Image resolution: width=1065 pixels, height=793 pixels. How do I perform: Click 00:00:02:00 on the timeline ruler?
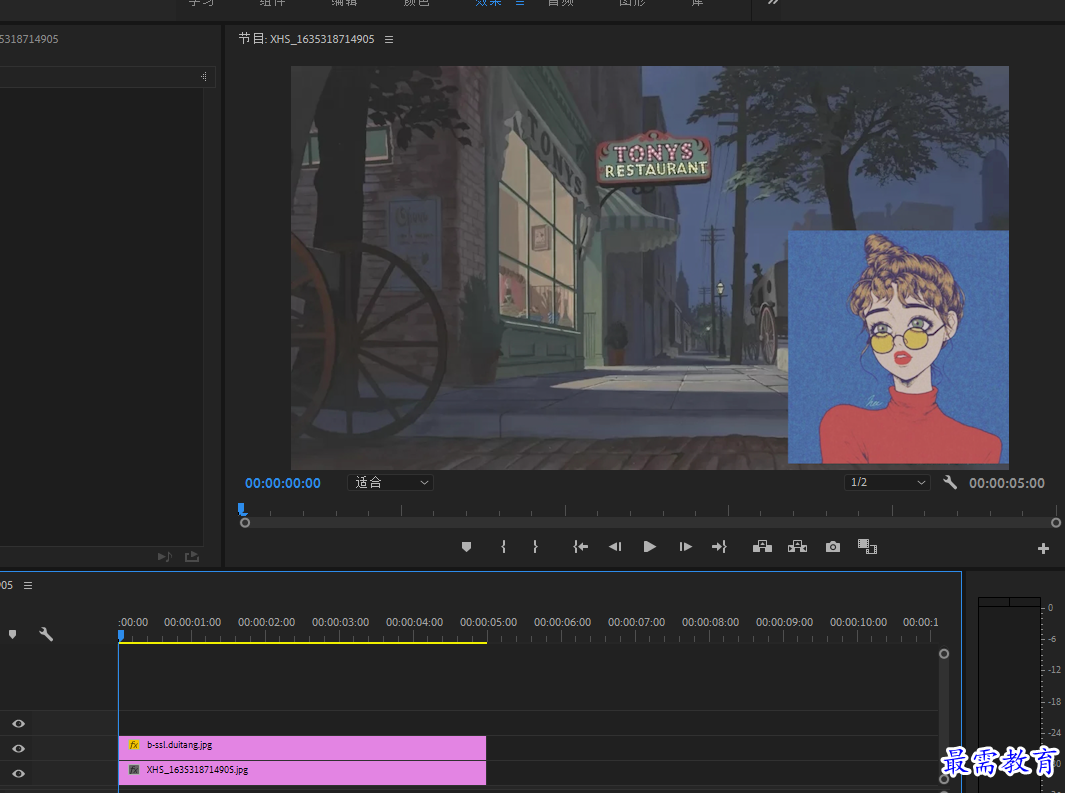(266, 622)
